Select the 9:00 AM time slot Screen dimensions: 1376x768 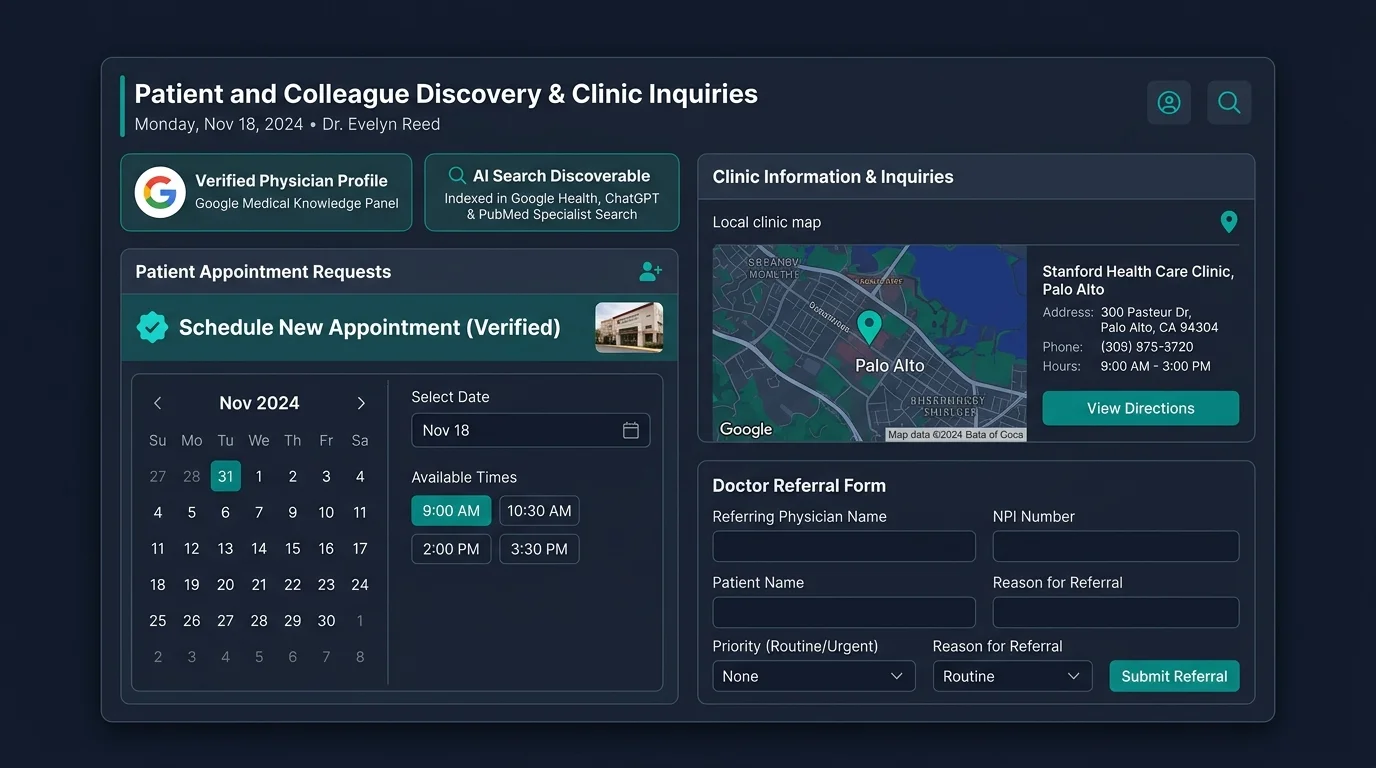(451, 511)
